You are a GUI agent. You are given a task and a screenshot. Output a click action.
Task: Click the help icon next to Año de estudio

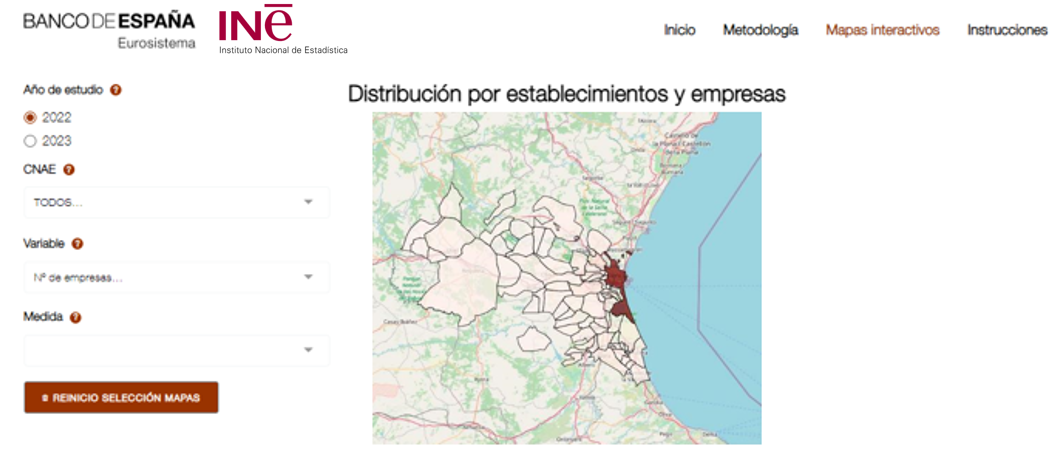(116, 90)
